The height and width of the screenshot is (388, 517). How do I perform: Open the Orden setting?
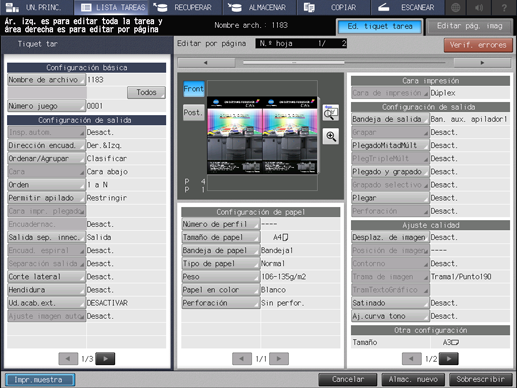coord(47,185)
